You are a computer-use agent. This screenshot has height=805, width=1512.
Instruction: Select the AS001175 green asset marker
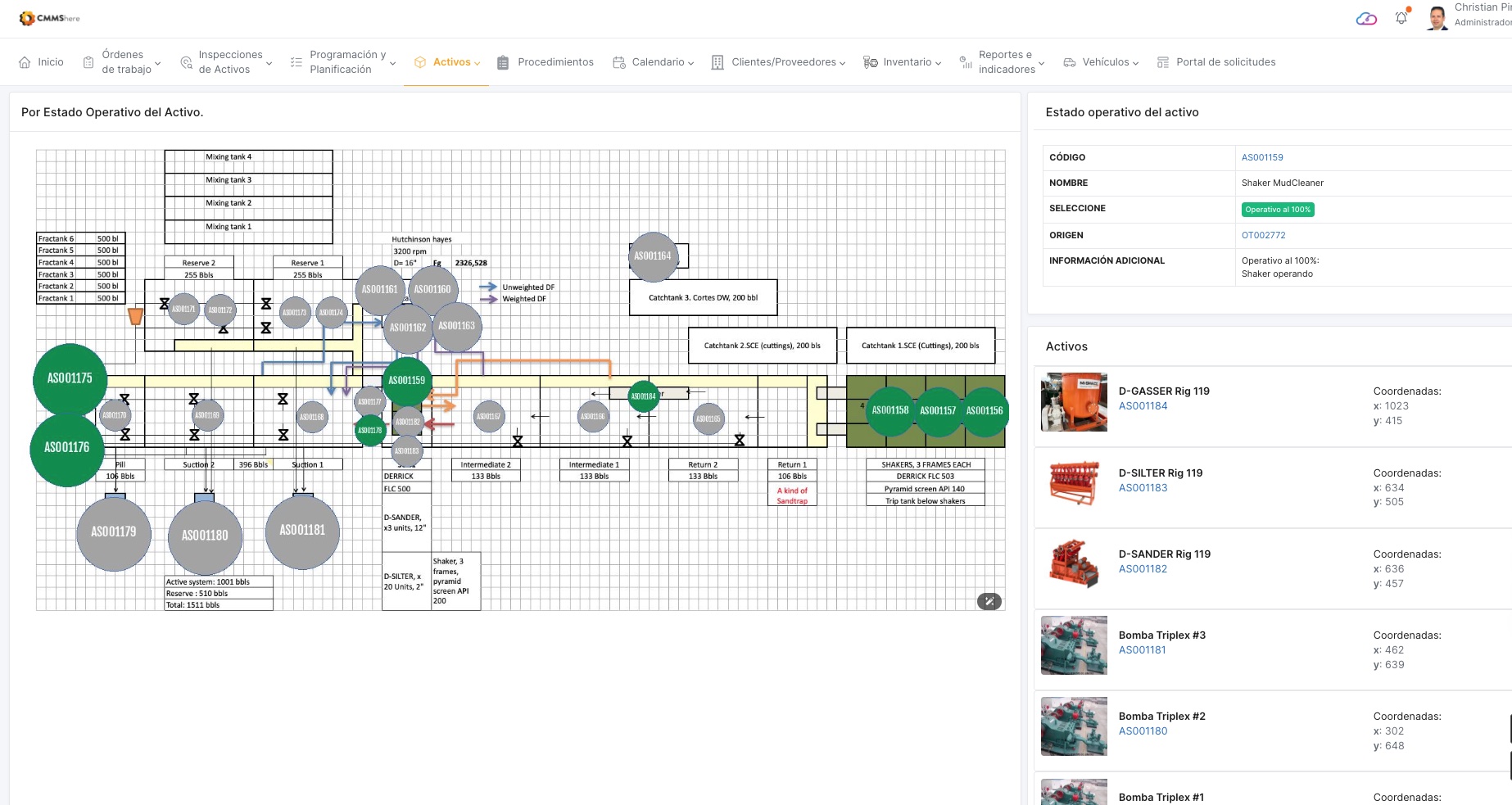click(x=70, y=378)
